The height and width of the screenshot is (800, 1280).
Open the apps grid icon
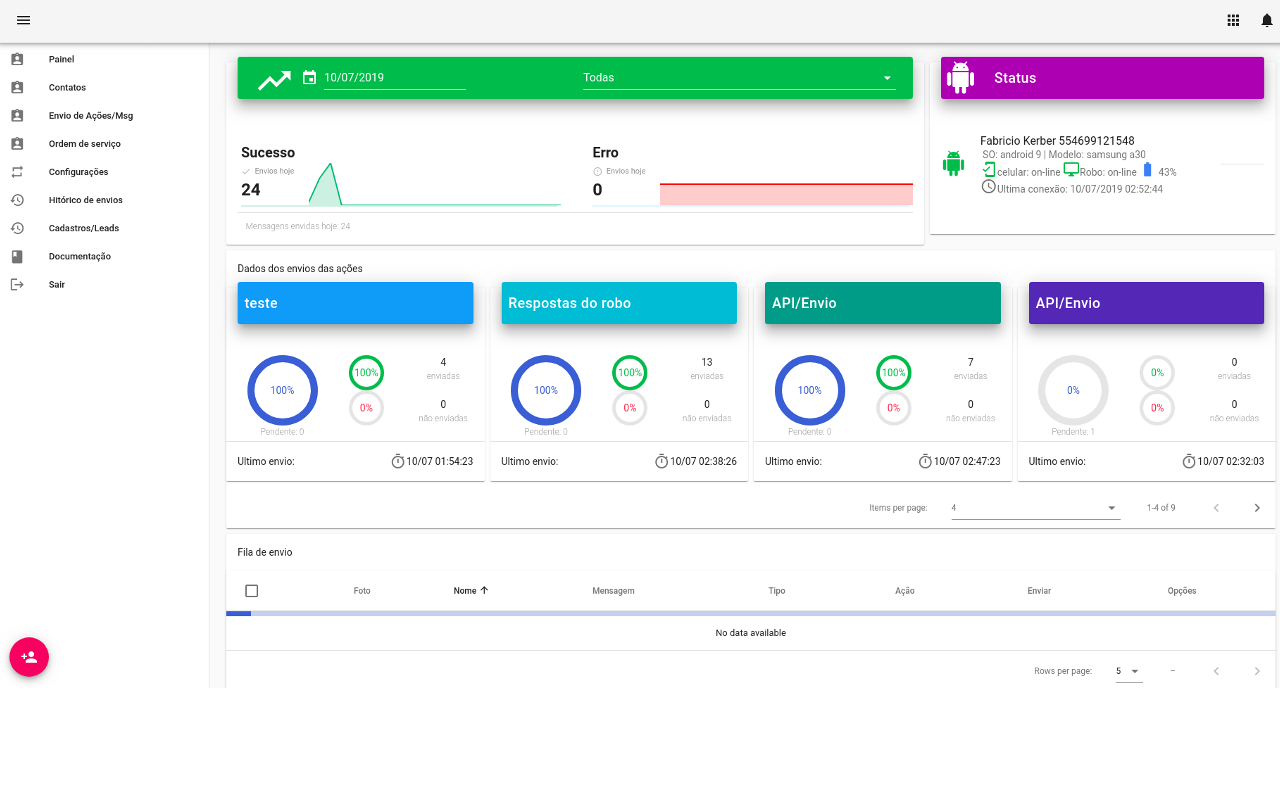pyautogui.click(x=1233, y=20)
